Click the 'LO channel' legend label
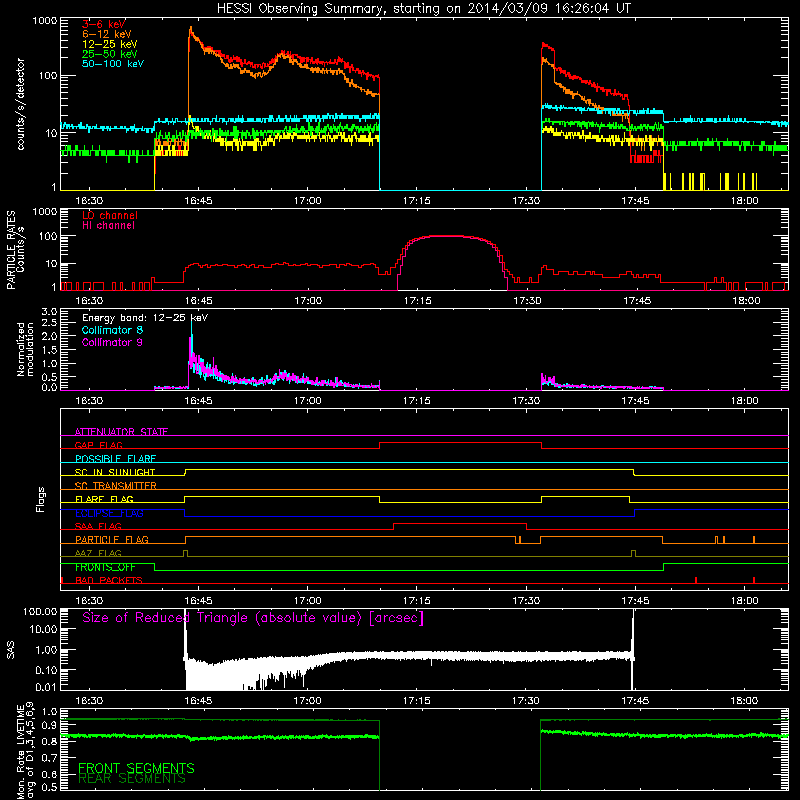This screenshot has width=800, height=800. point(110,215)
